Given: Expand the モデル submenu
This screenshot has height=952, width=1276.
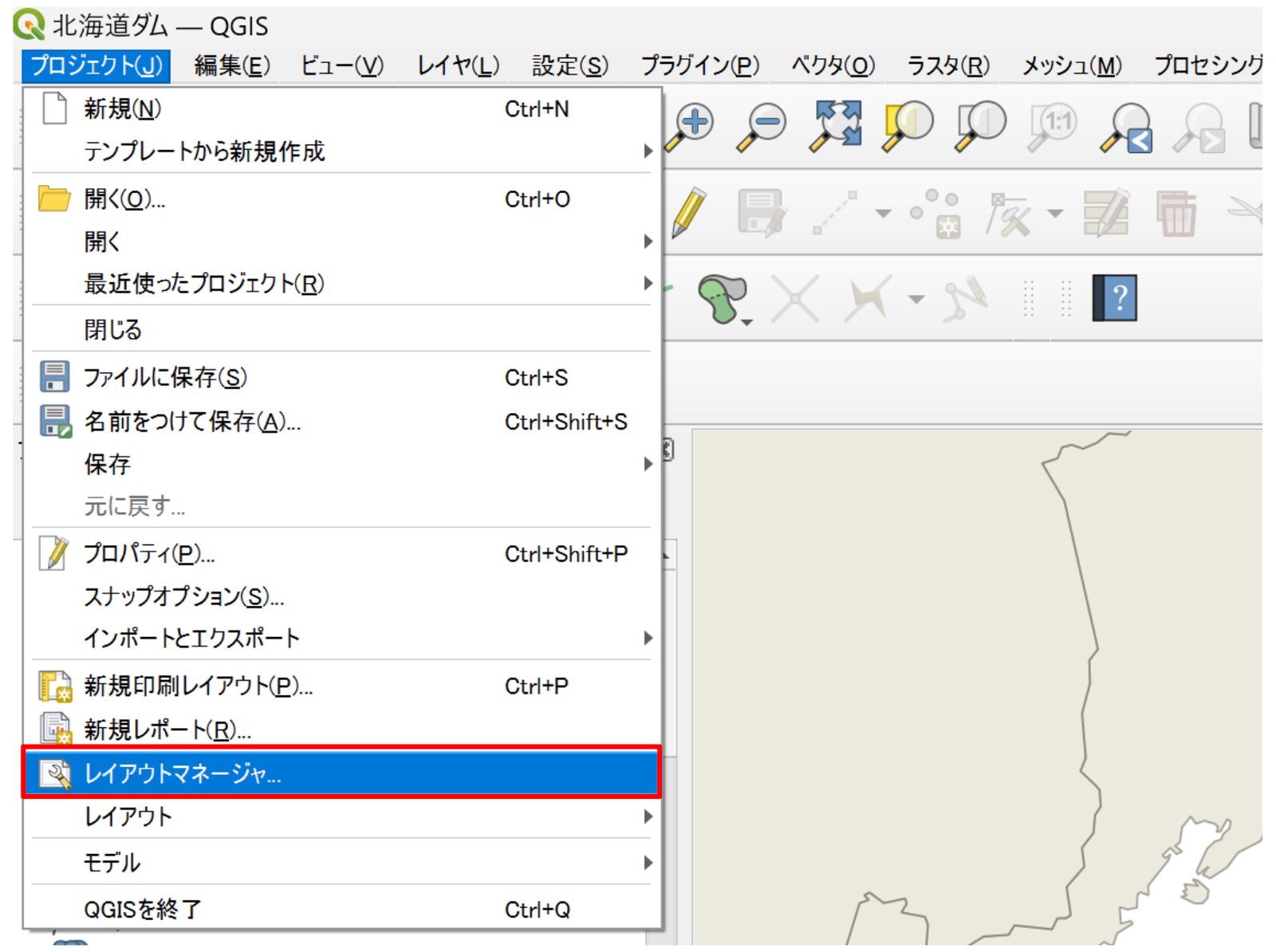Looking at the screenshot, I should click(x=341, y=862).
